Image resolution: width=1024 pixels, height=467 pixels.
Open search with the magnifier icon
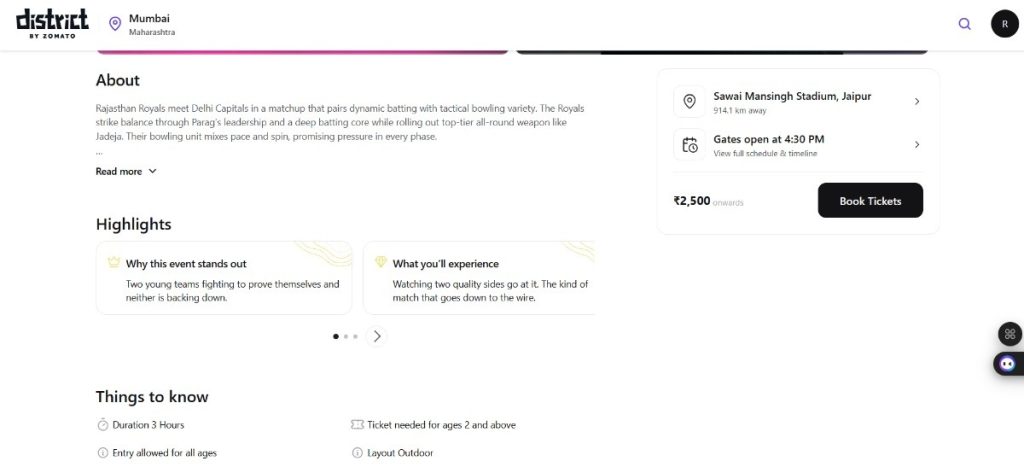(x=964, y=24)
